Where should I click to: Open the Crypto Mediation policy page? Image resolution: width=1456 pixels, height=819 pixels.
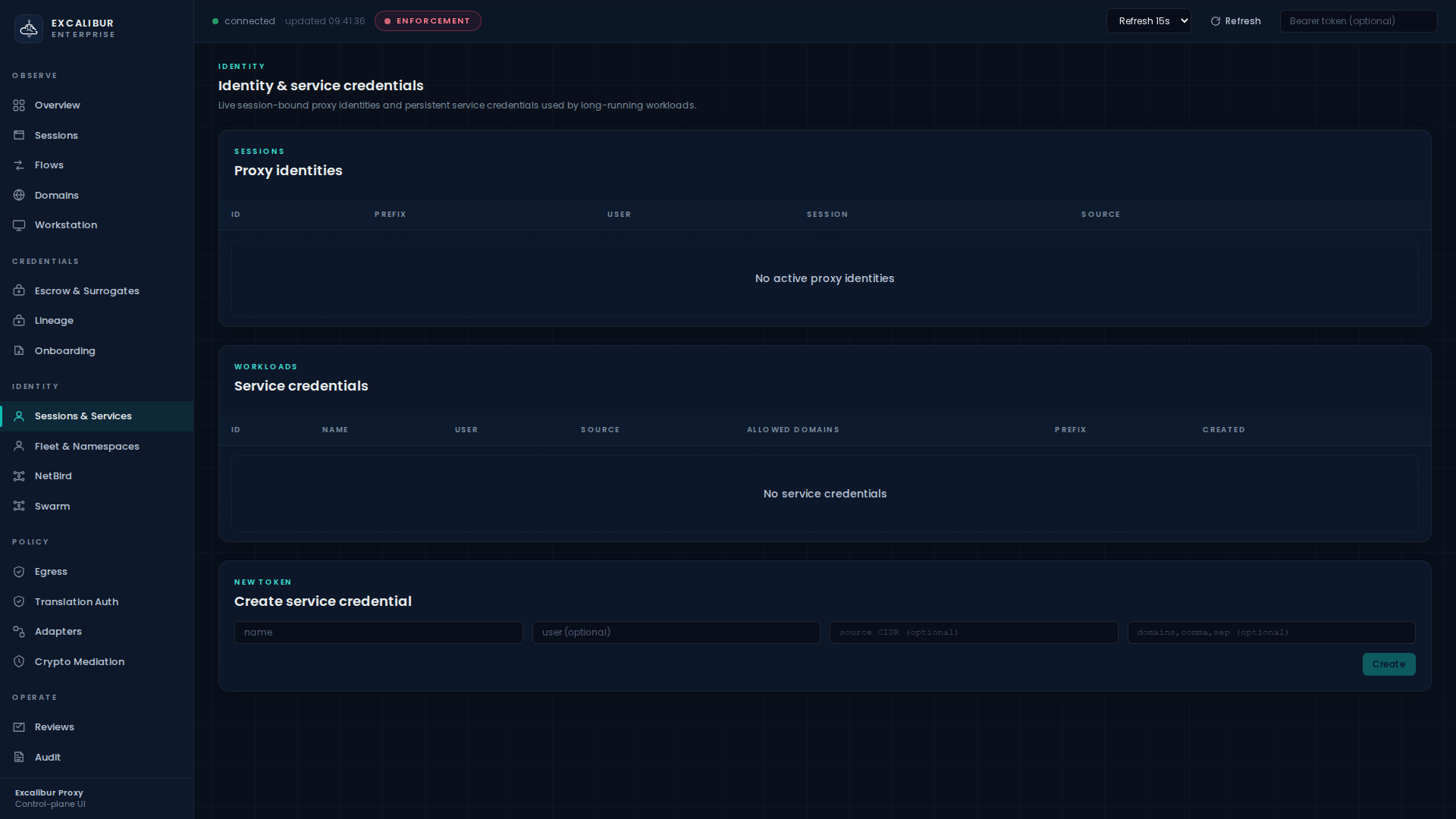(x=80, y=661)
